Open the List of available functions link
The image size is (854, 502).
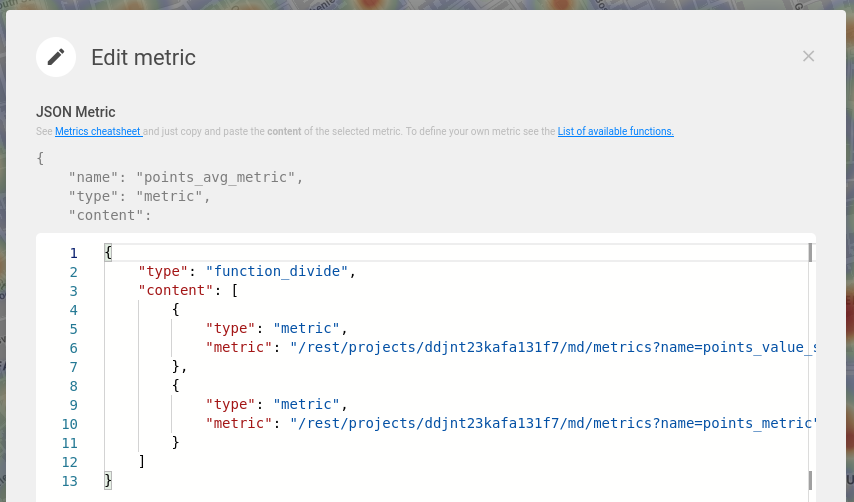(615, 131)
